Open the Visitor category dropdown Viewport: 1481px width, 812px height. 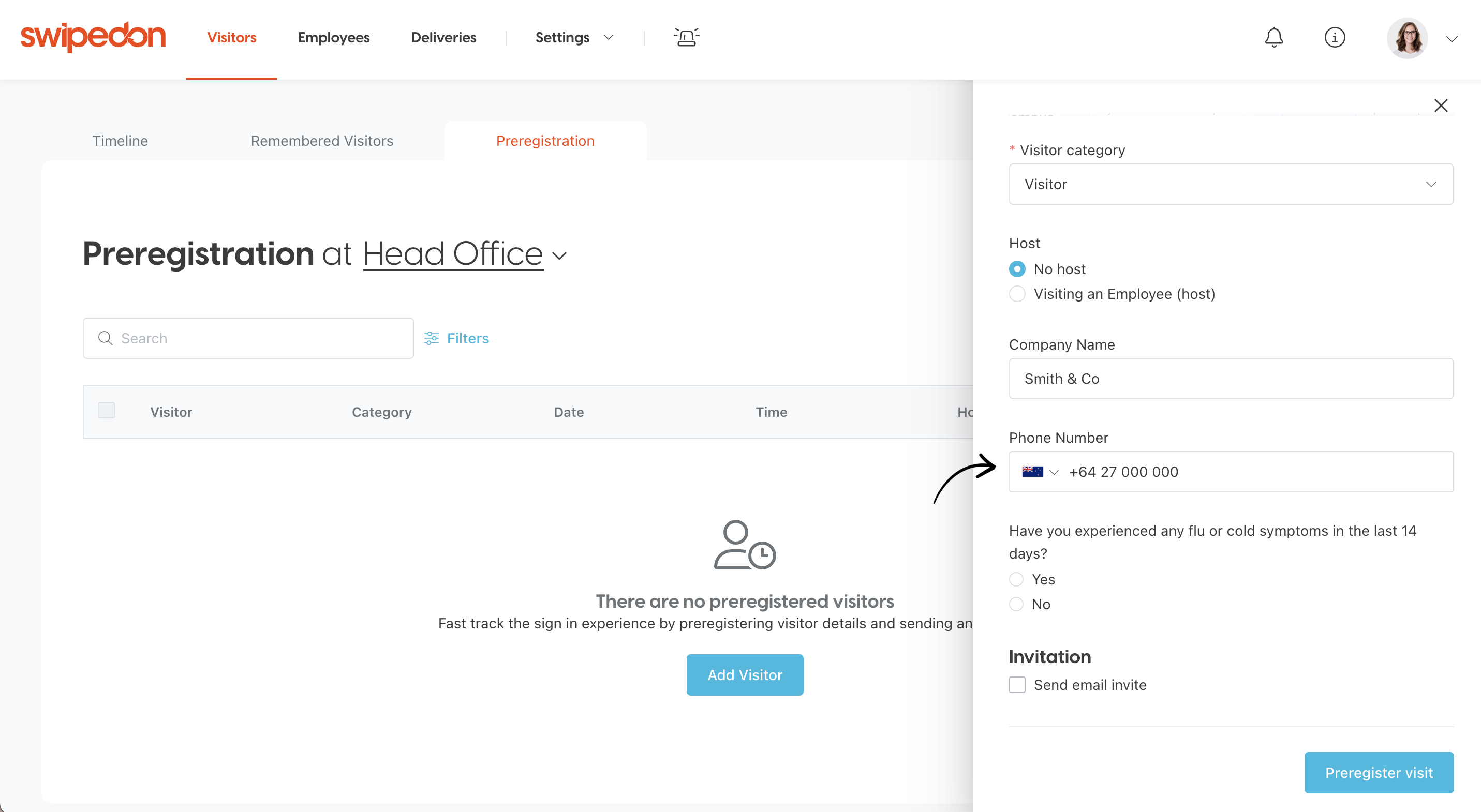click(1231, 184)
